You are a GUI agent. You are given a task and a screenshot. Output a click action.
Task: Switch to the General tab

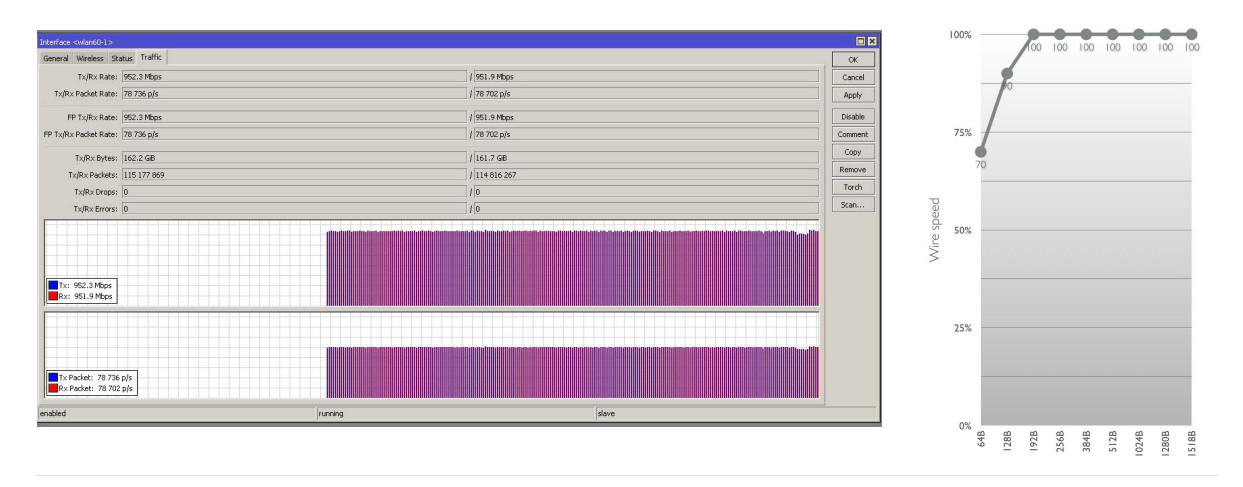pos(56,58)
